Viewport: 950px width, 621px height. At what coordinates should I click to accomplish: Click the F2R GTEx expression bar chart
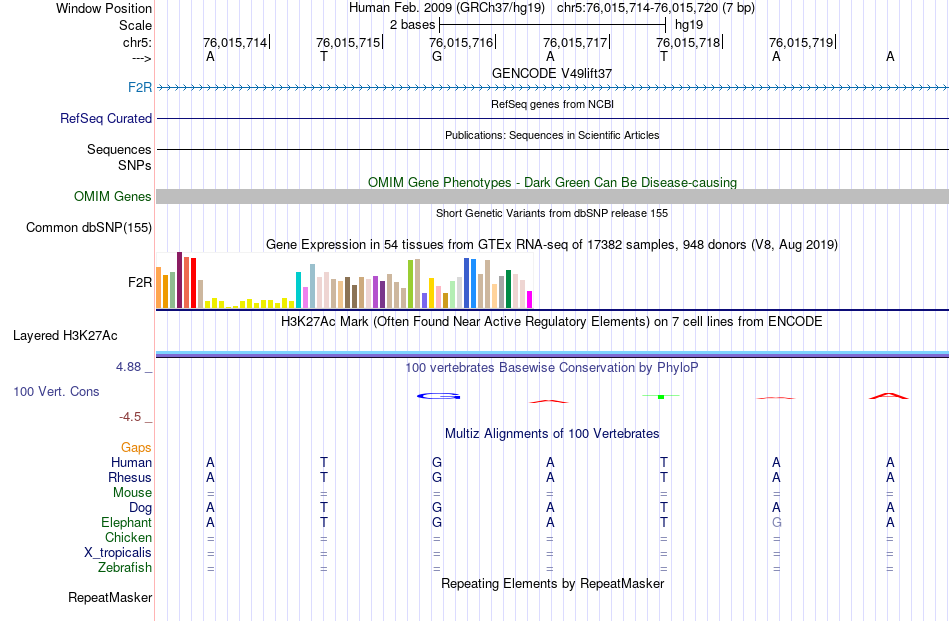pyautogui.click(x=344, y=281)
